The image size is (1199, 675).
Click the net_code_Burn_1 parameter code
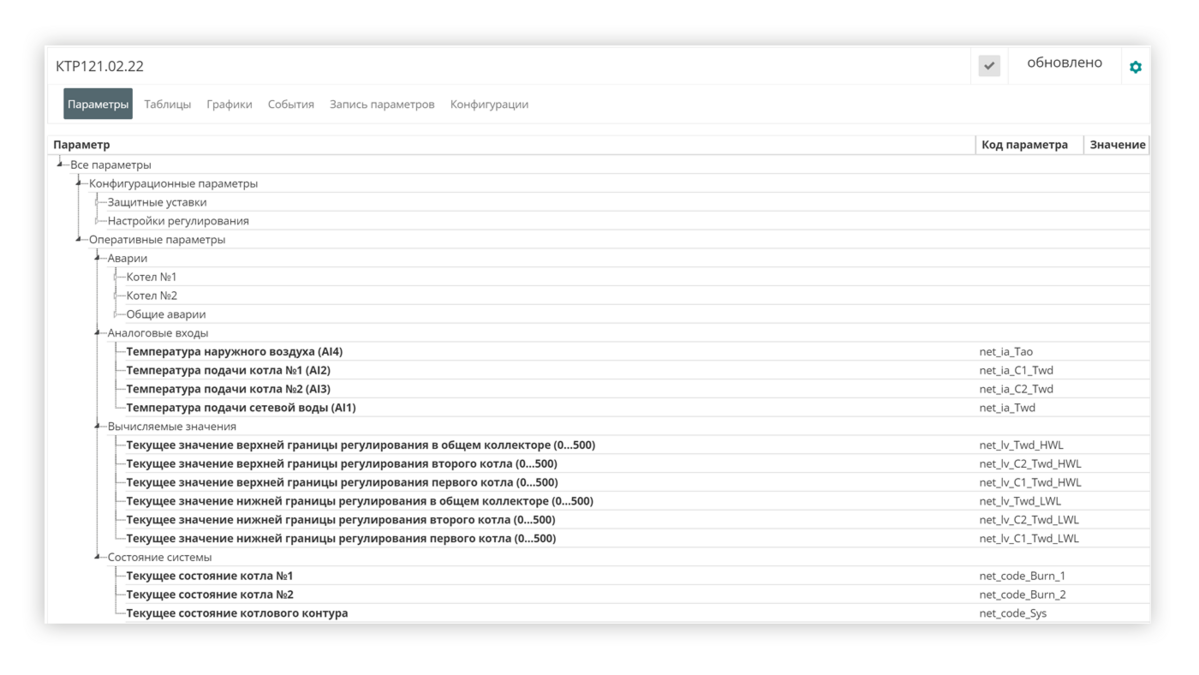pyautogui.click(x=1022, y=576)
